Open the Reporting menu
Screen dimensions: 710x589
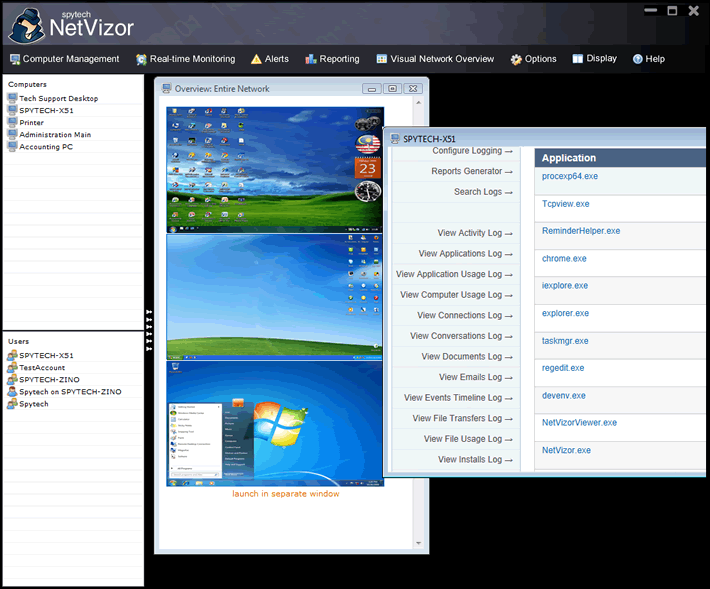tap(332, 59)
